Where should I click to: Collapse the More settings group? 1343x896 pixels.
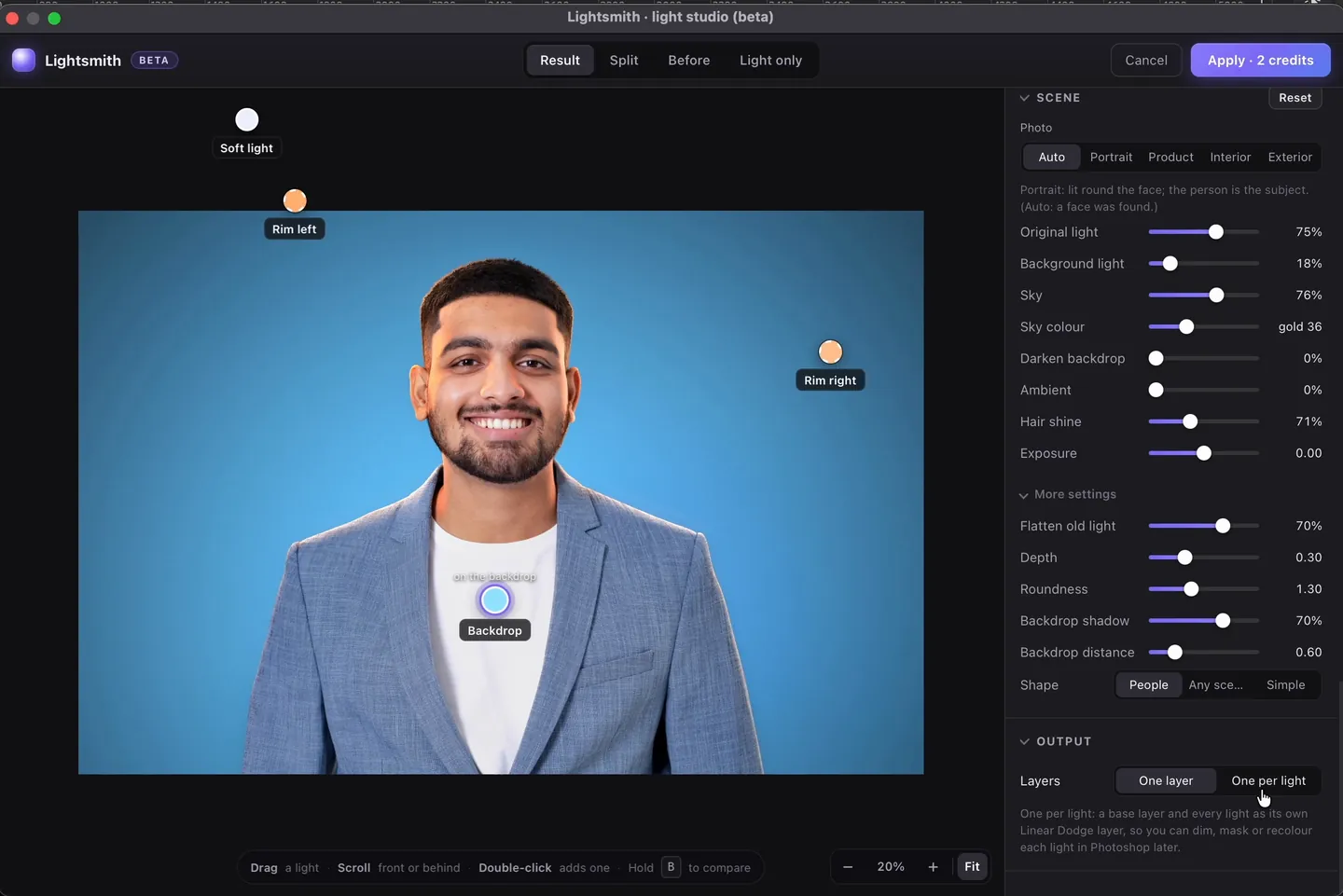(1024, 495)
